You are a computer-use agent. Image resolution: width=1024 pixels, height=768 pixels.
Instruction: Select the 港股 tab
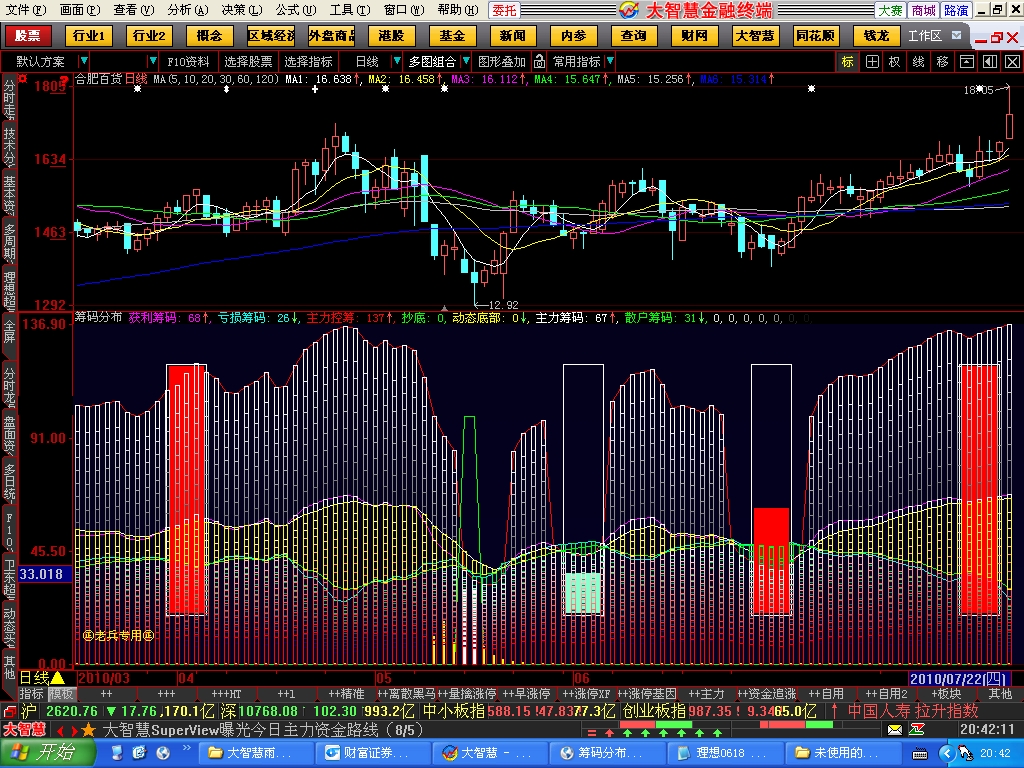point(391,36)
